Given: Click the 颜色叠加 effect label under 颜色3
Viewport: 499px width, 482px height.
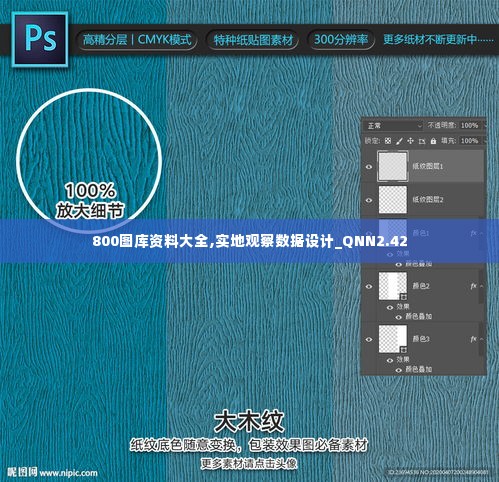Looking at the screenshot, I should (x=419, y=369).
